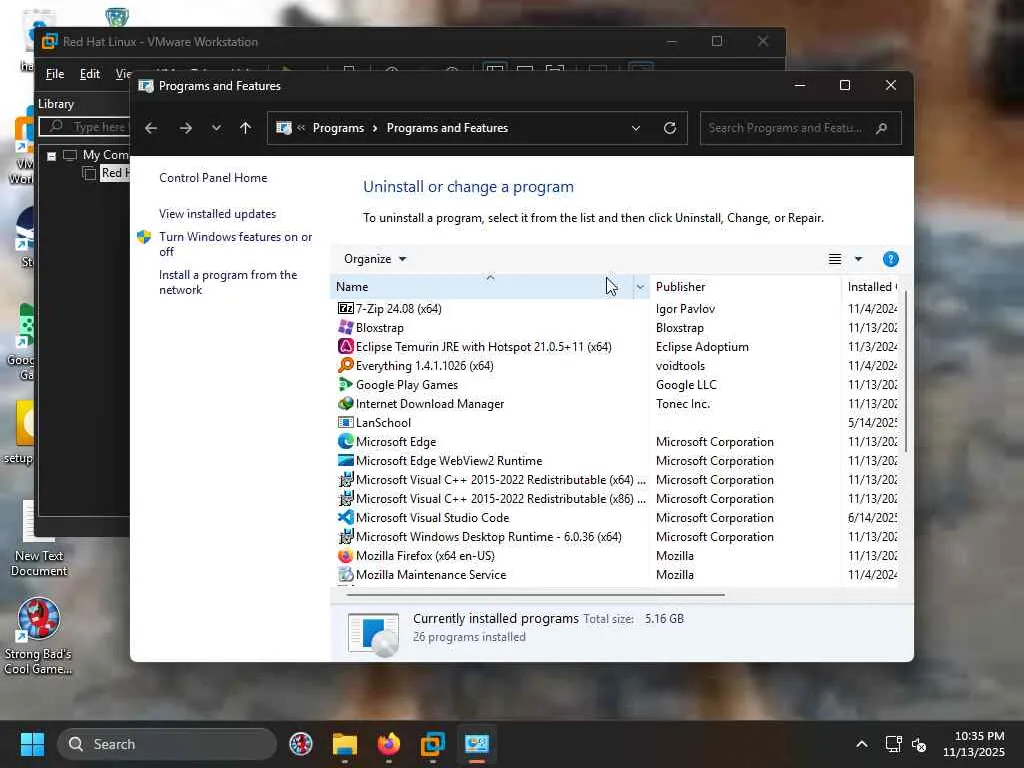Click the horizontal scrollbar under program list
1024x768 pixels.
pos(536,595)
